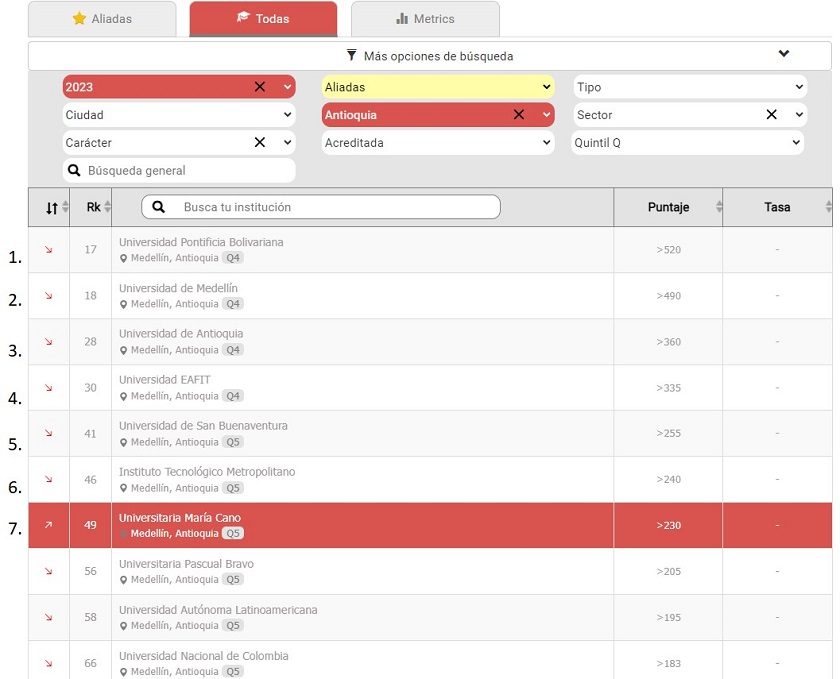This screenshot has height=679, width=840.
Task: Select highlighted Universitaria María Cano row
Action: point(430,525)
